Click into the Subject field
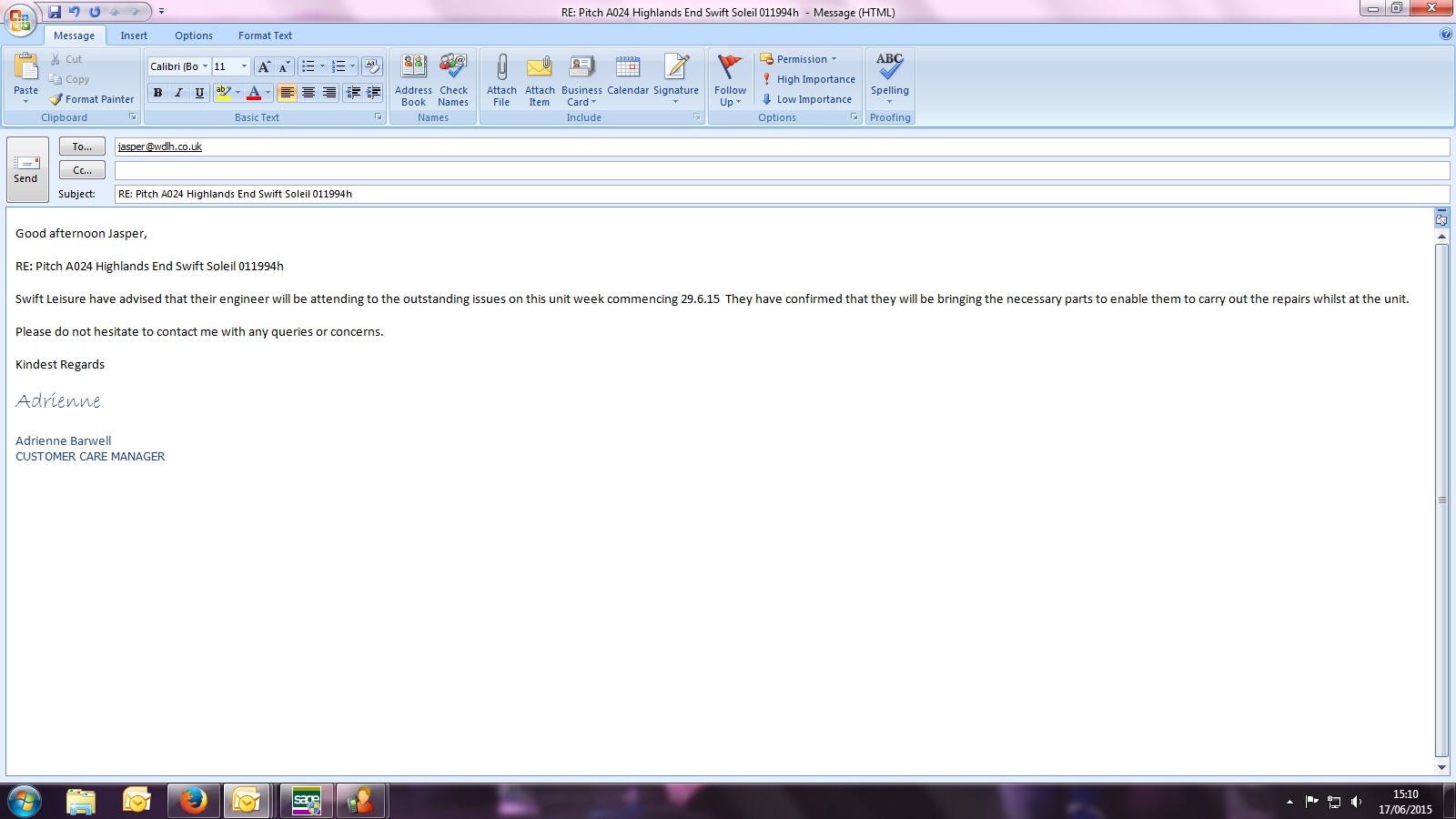 click(782, 194)
